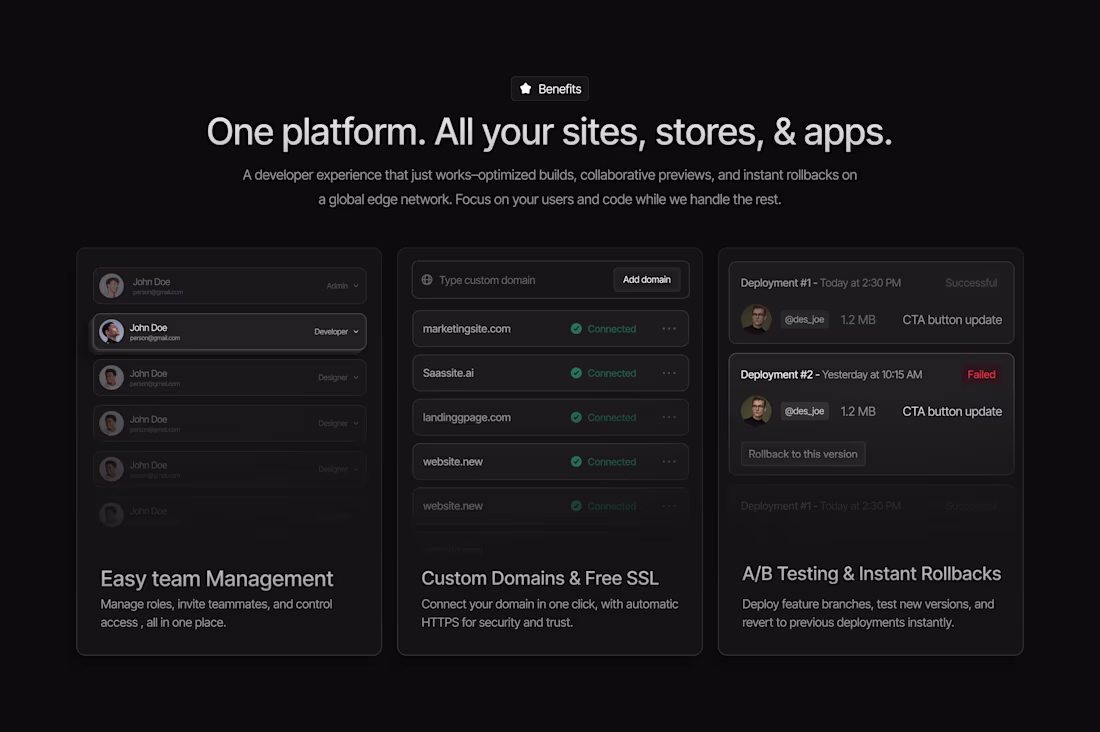Click the globe icon in custom domain field
Viewport: 1100px width, 732px height.
(427, 279)
